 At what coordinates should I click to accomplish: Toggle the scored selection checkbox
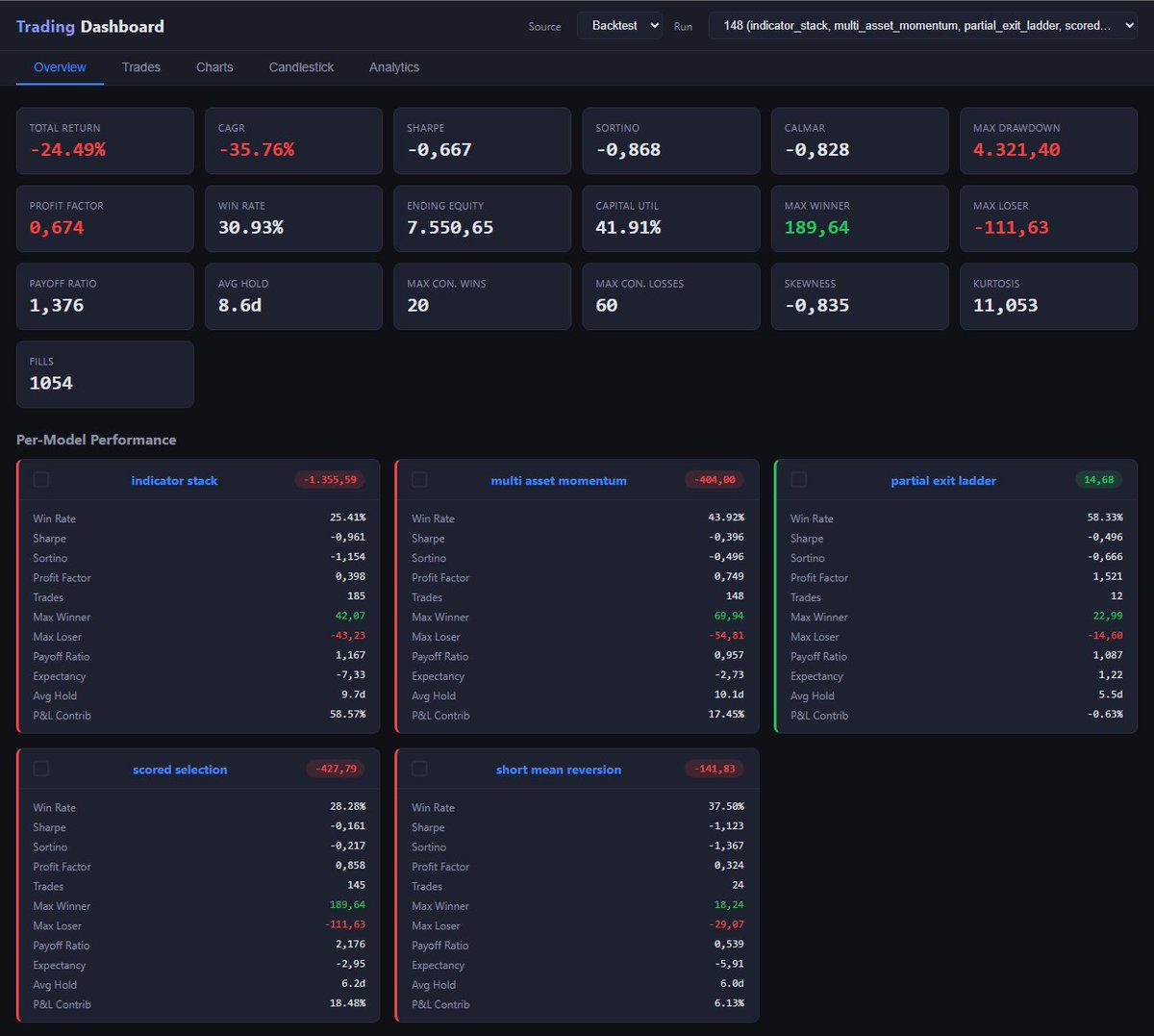(40, 769)
